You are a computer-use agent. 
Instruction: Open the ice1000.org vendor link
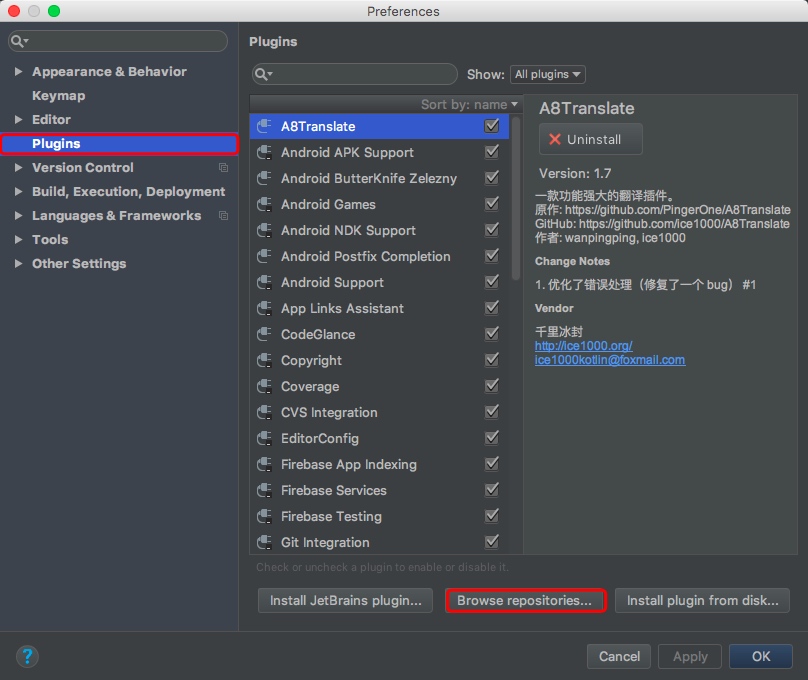583,346
